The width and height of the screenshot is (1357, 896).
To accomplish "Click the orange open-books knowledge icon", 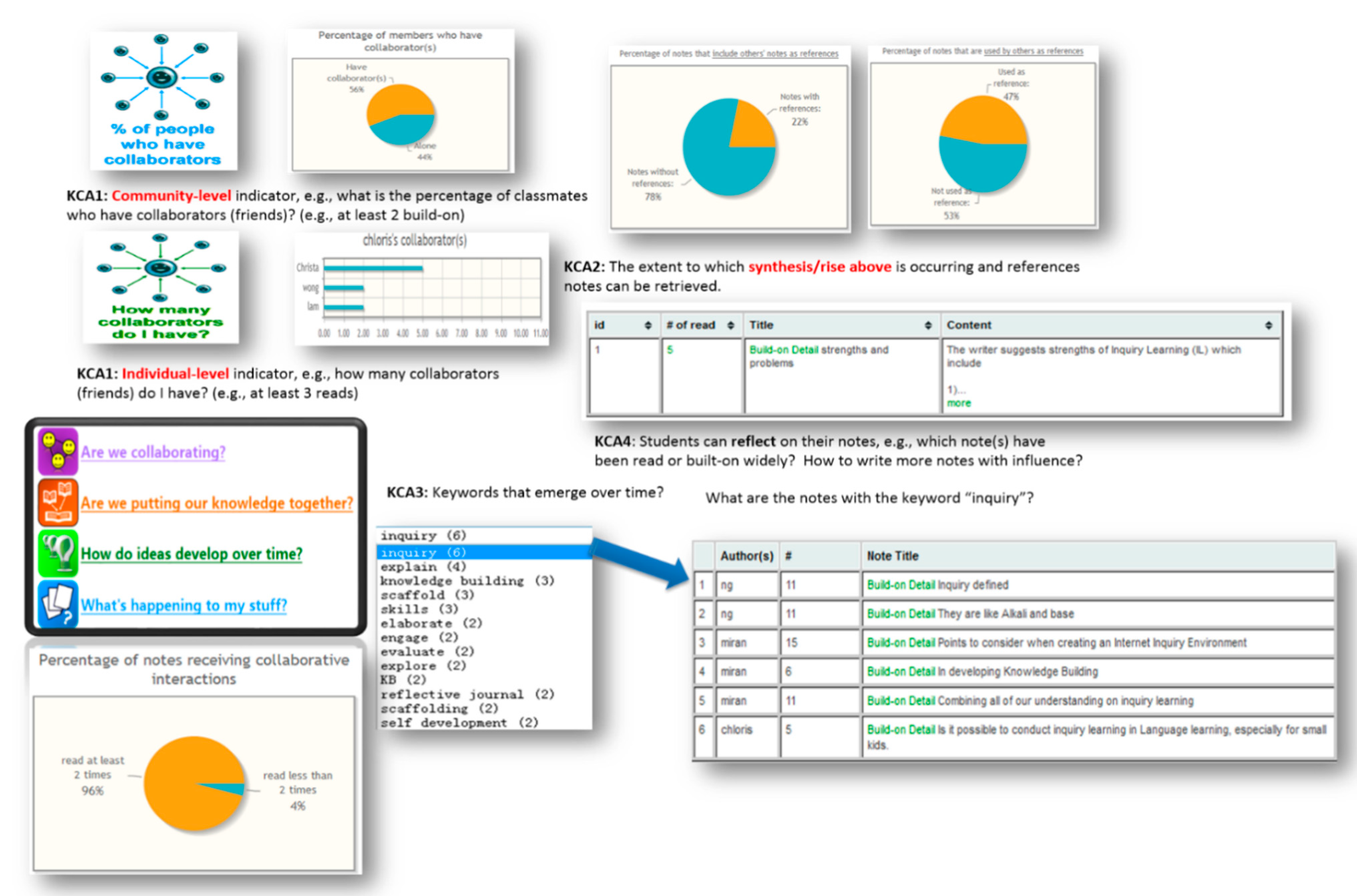I will pyautogui.click(x=58, y=502).
